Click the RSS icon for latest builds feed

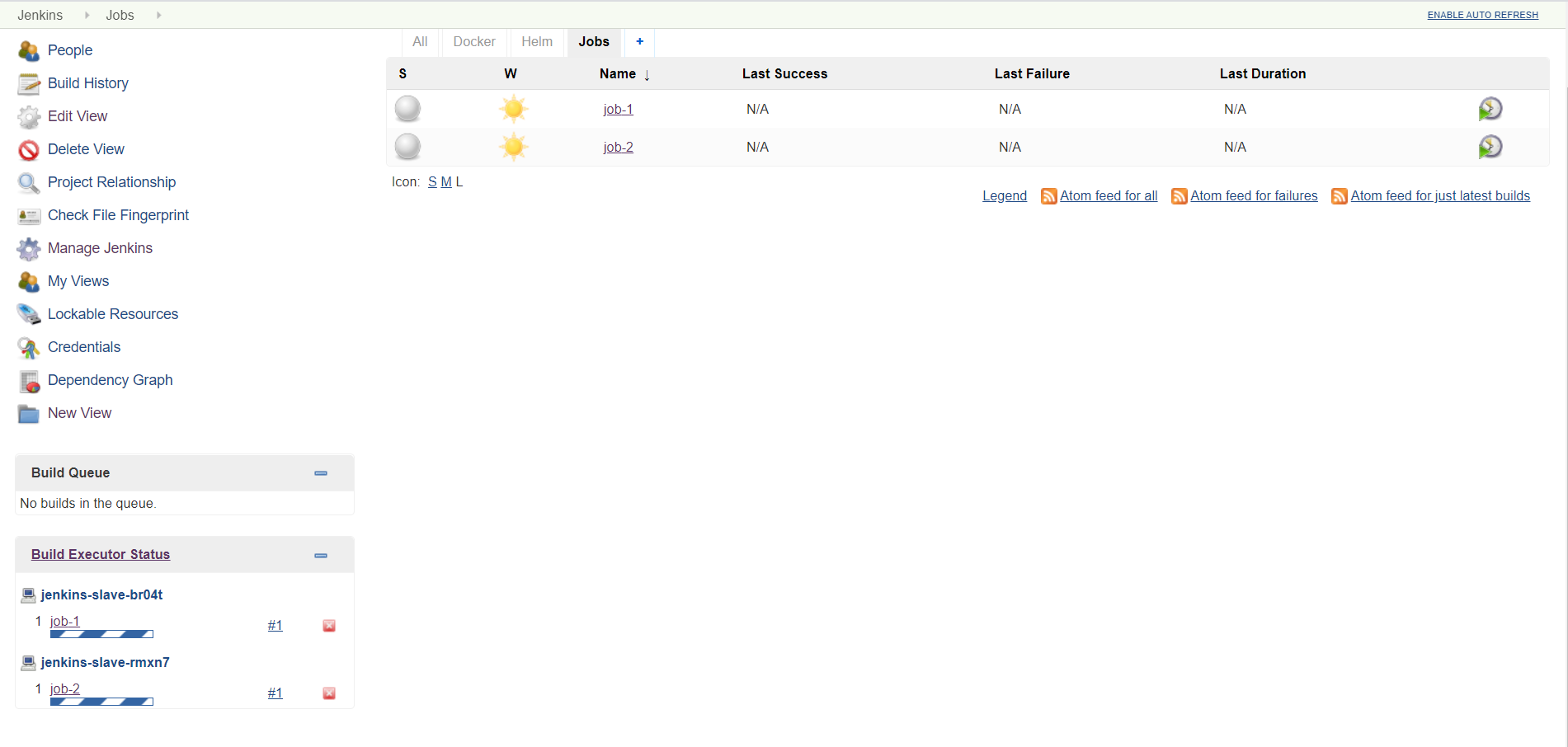pos(1339,196)
